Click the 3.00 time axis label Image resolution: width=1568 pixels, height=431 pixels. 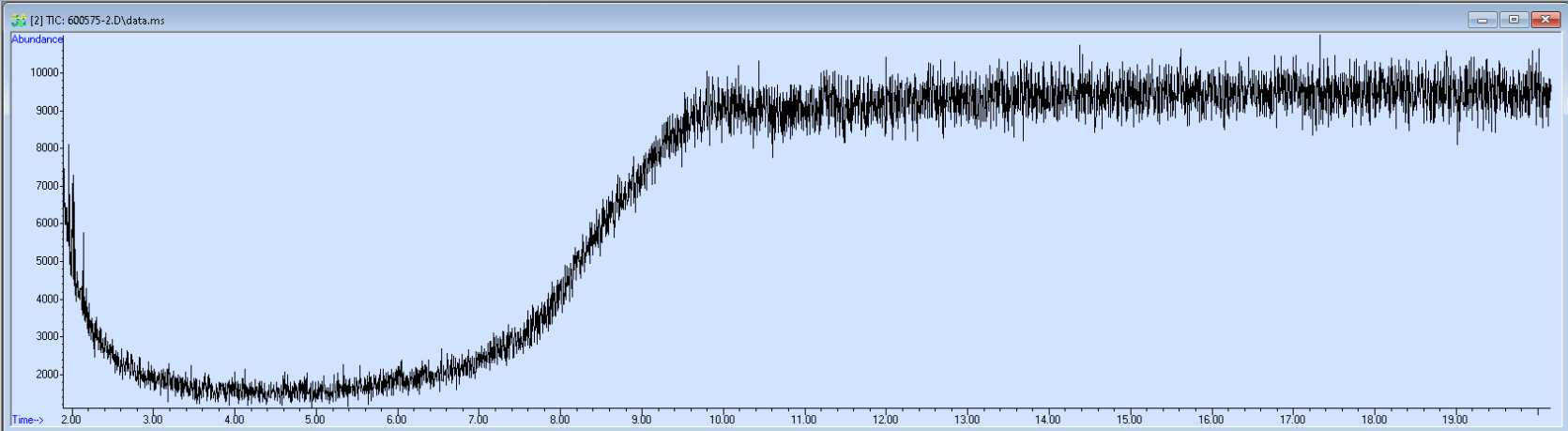[x=152, y=420]
